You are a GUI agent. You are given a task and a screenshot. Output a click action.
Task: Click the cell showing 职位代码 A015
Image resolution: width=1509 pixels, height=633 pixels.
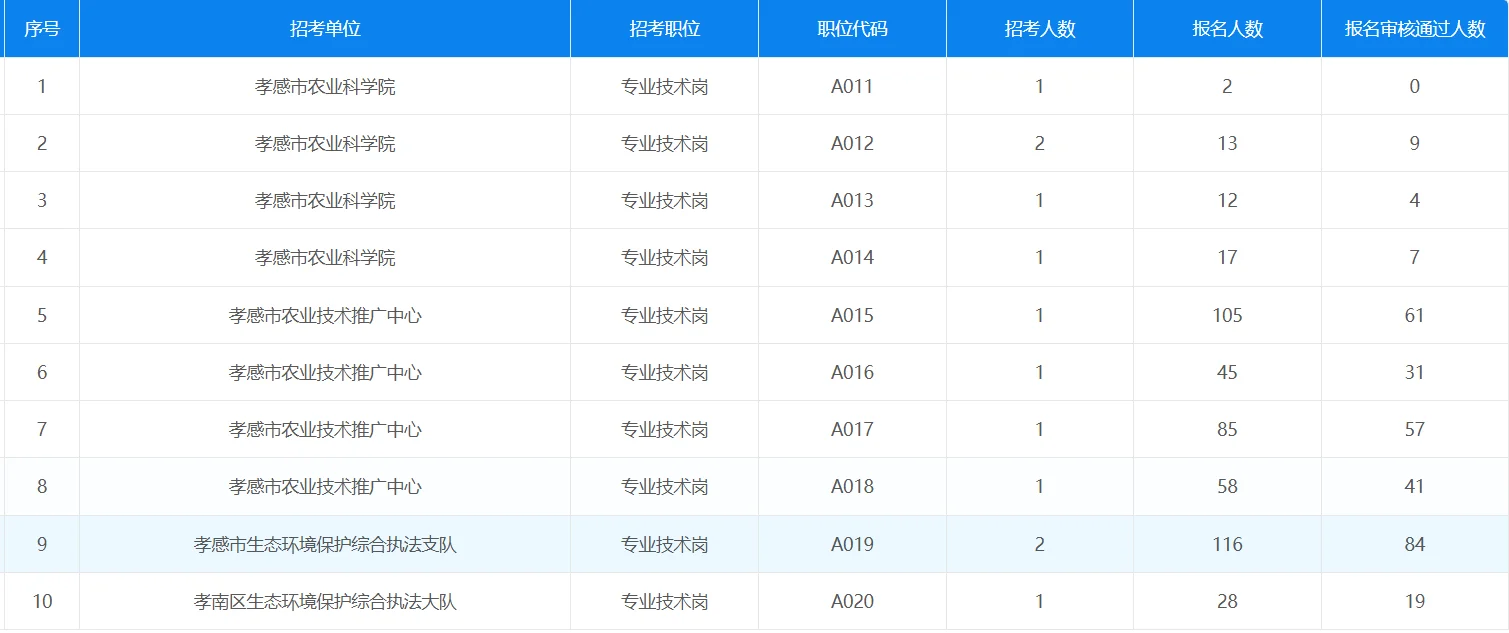click(851, 315)
